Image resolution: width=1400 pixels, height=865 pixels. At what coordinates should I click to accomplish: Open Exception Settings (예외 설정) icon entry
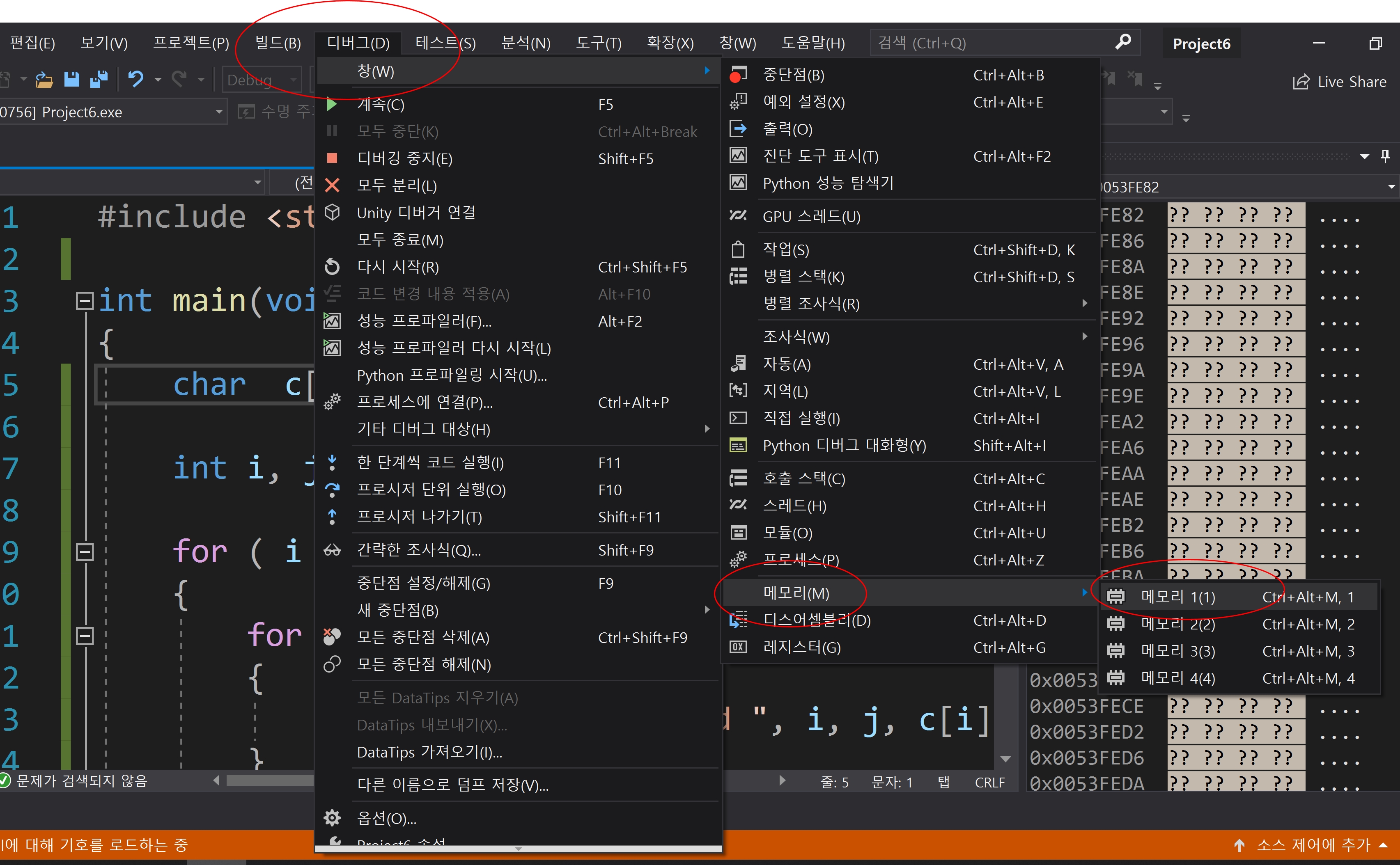coord(738,102)
